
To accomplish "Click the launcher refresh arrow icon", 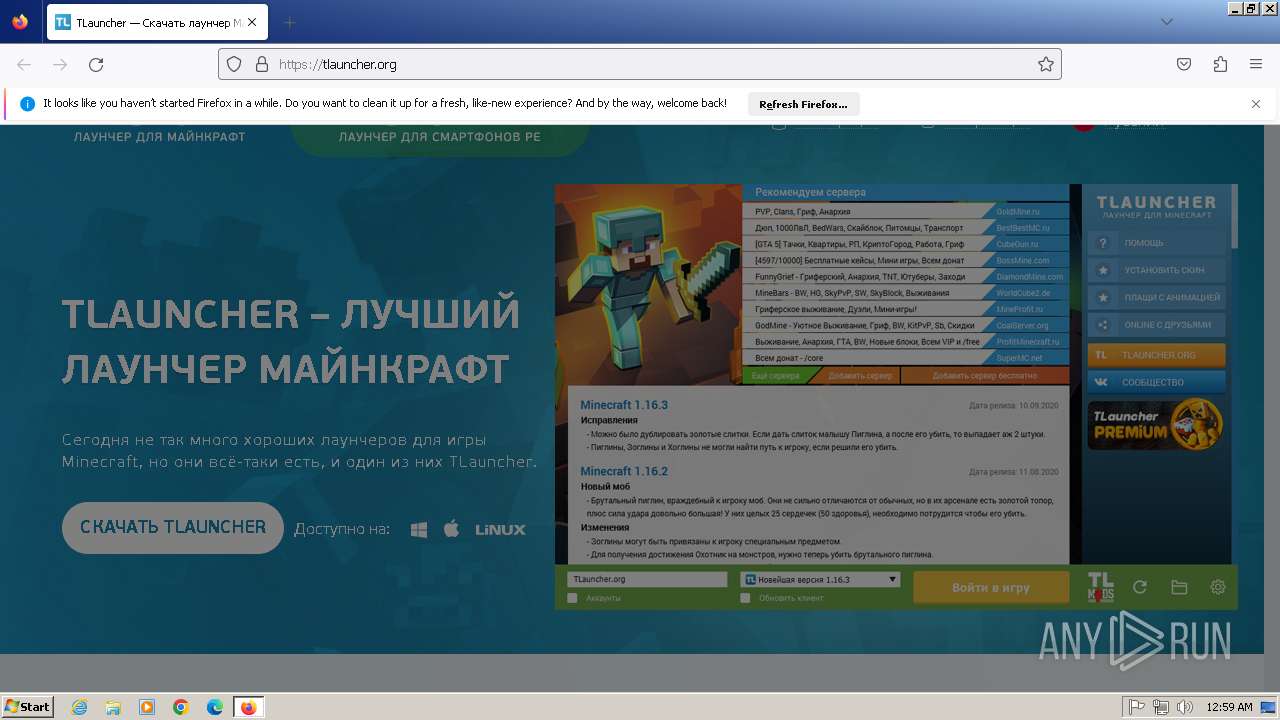I will click(1139, 588).
